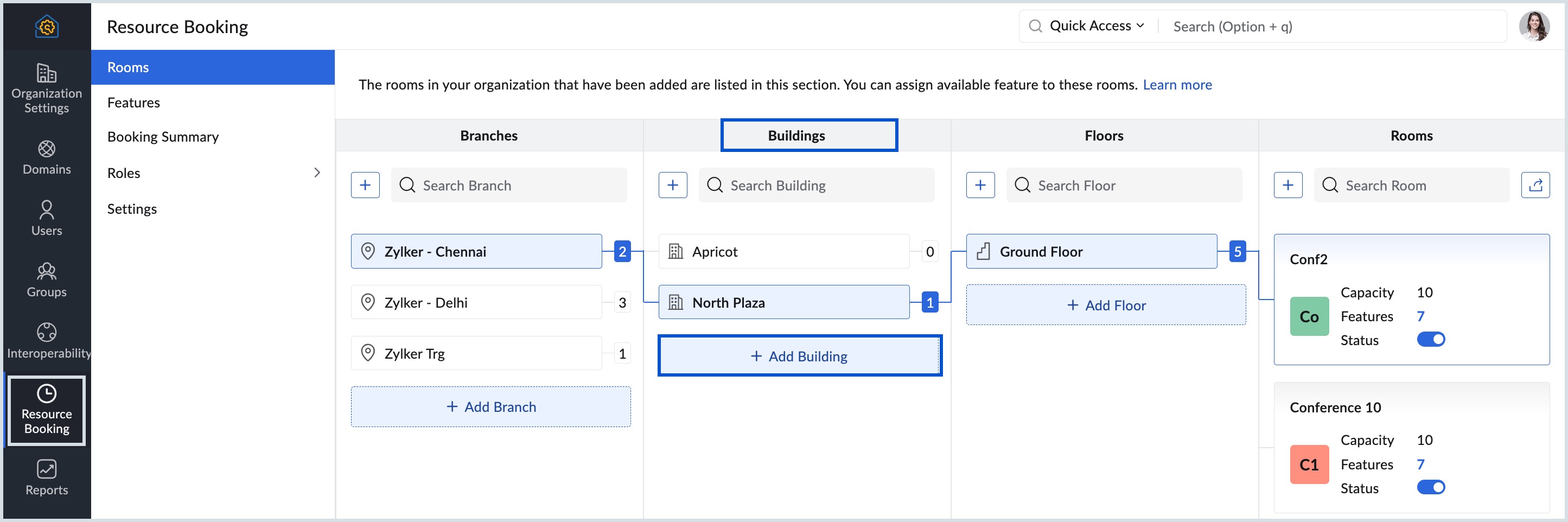This screenshot has height=522, width=1568.
Task: Follow the Learn more link
Action: coord(1177,85)
